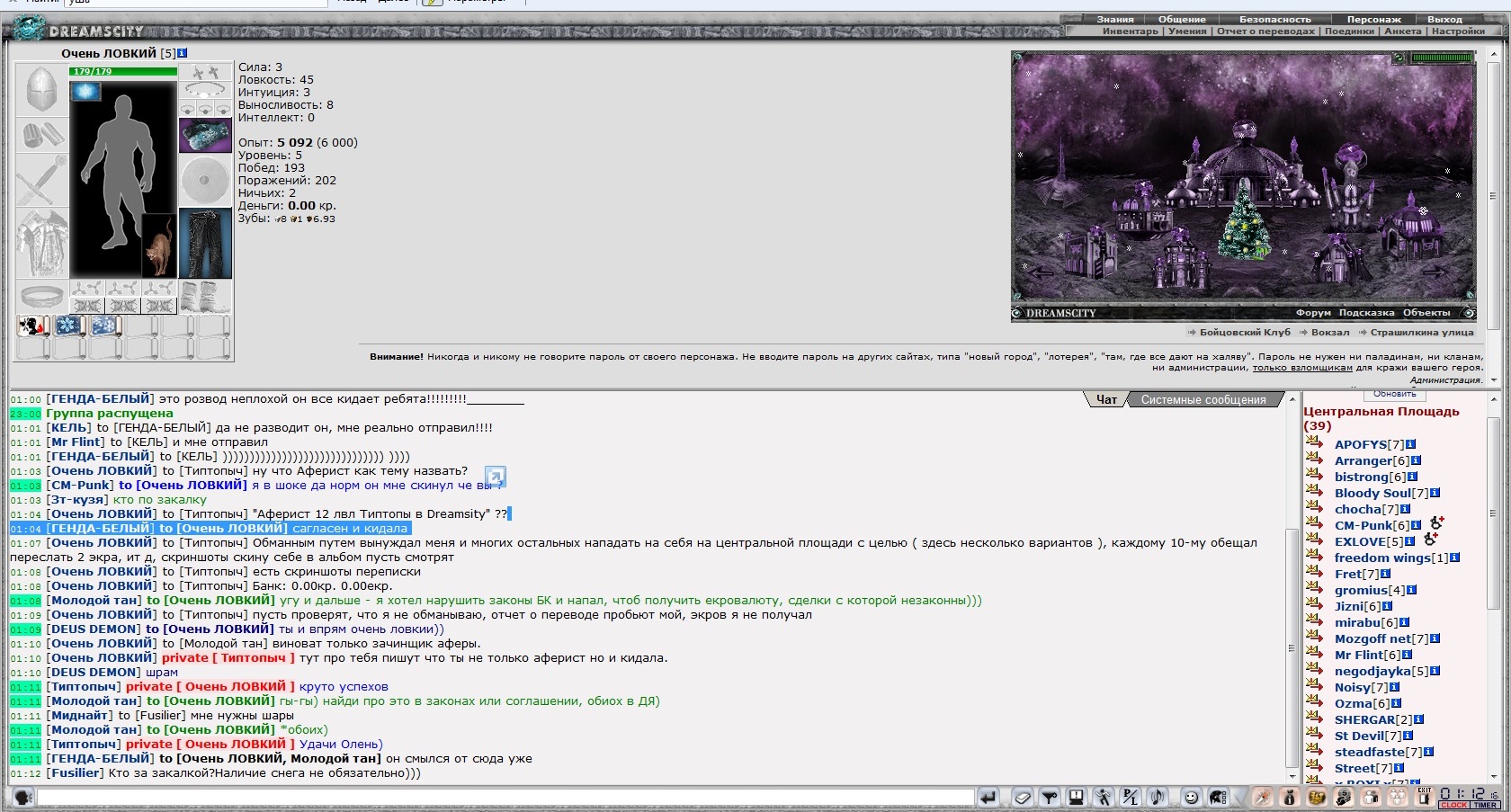This screenshot has height=812, width=1511.
Task: Open the Поединки link
Action: pyautogui.click(x=1349, y=31)
